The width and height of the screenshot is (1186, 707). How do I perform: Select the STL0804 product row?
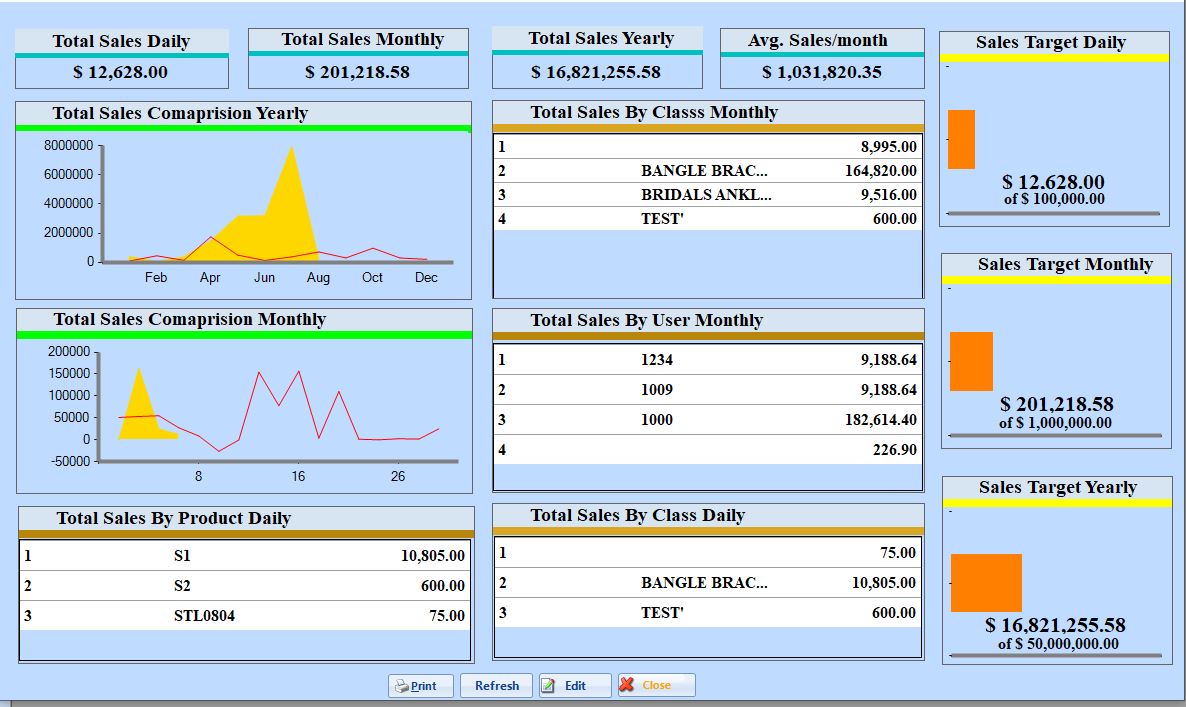[245, 616]
